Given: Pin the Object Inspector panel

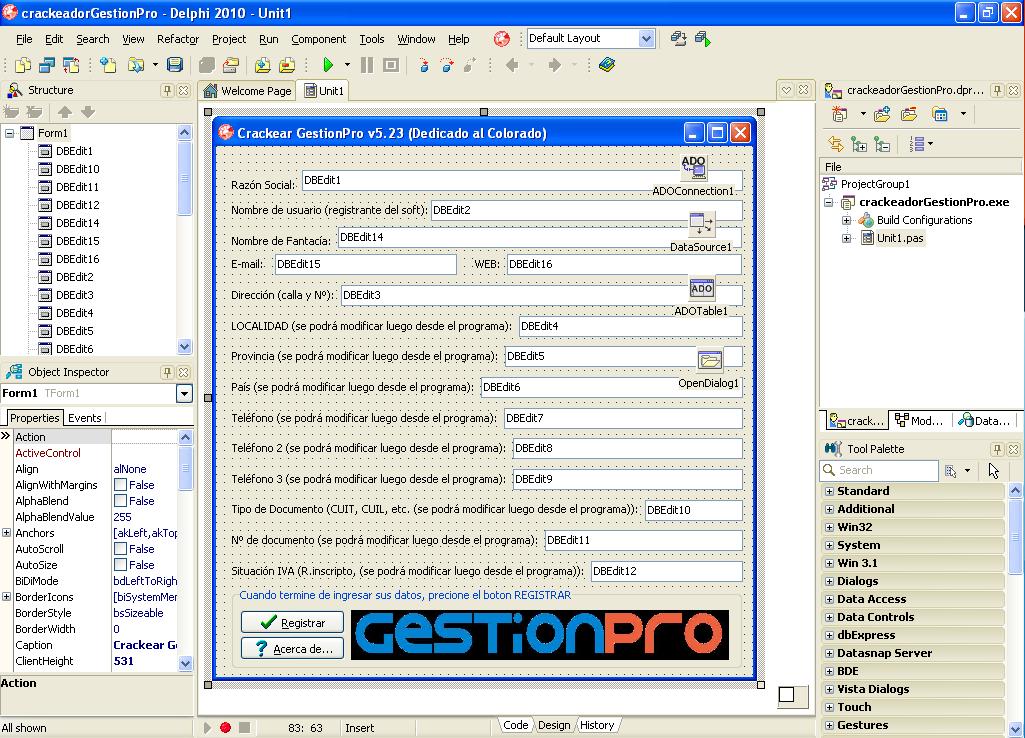Looking at the screenshot, I should click(167, 372).
